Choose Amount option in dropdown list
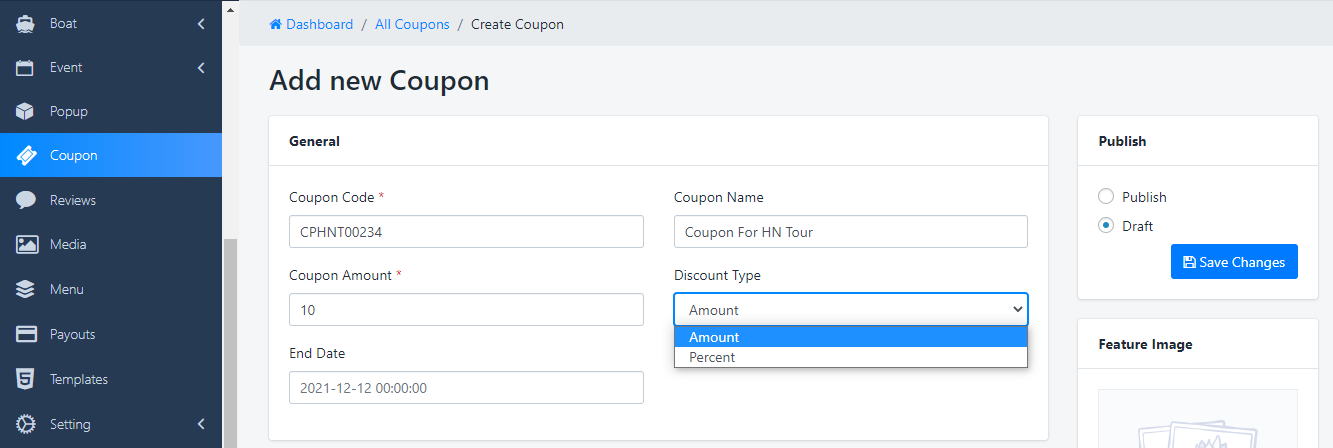Viewport: 1333px width, 448px height. tap(714, 337)
